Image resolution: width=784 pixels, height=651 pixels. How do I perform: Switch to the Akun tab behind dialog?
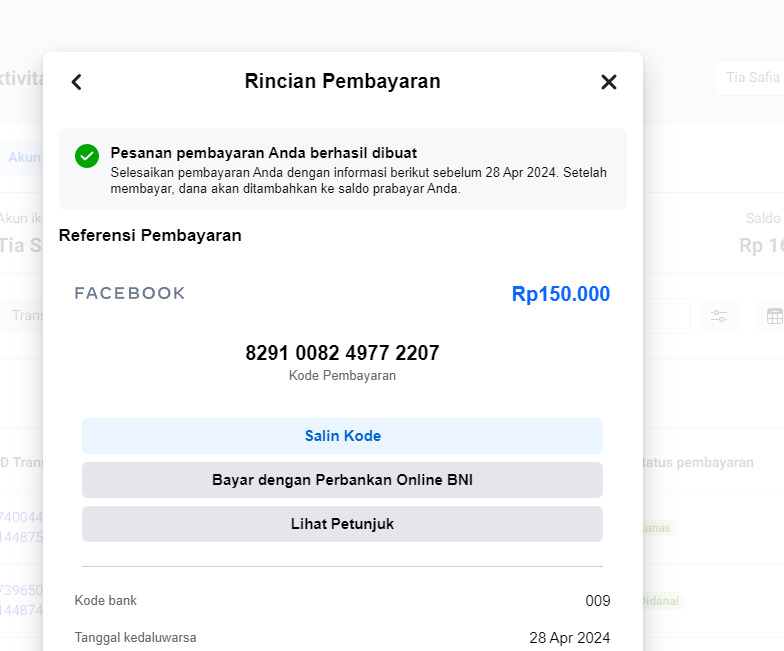coord(23,157)
